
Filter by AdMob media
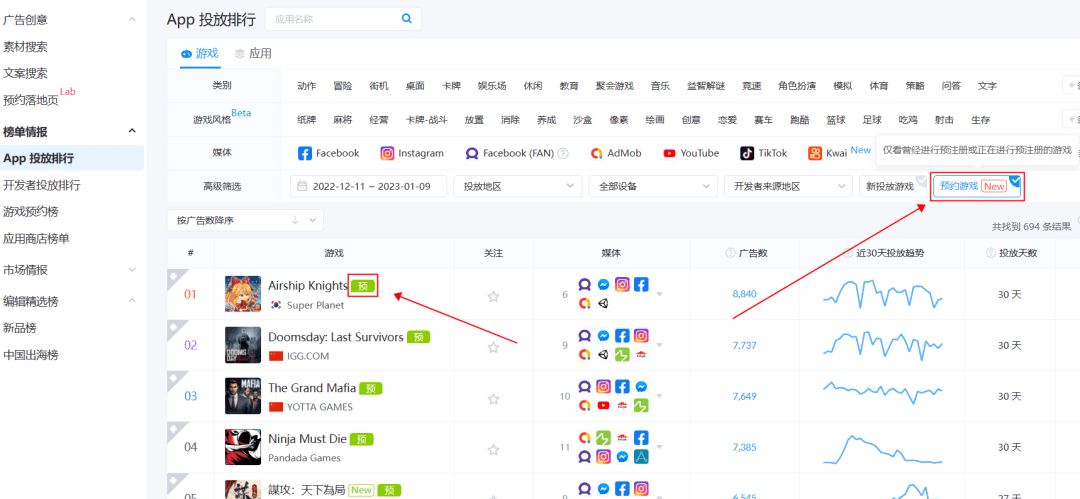[x=616, y=153]
